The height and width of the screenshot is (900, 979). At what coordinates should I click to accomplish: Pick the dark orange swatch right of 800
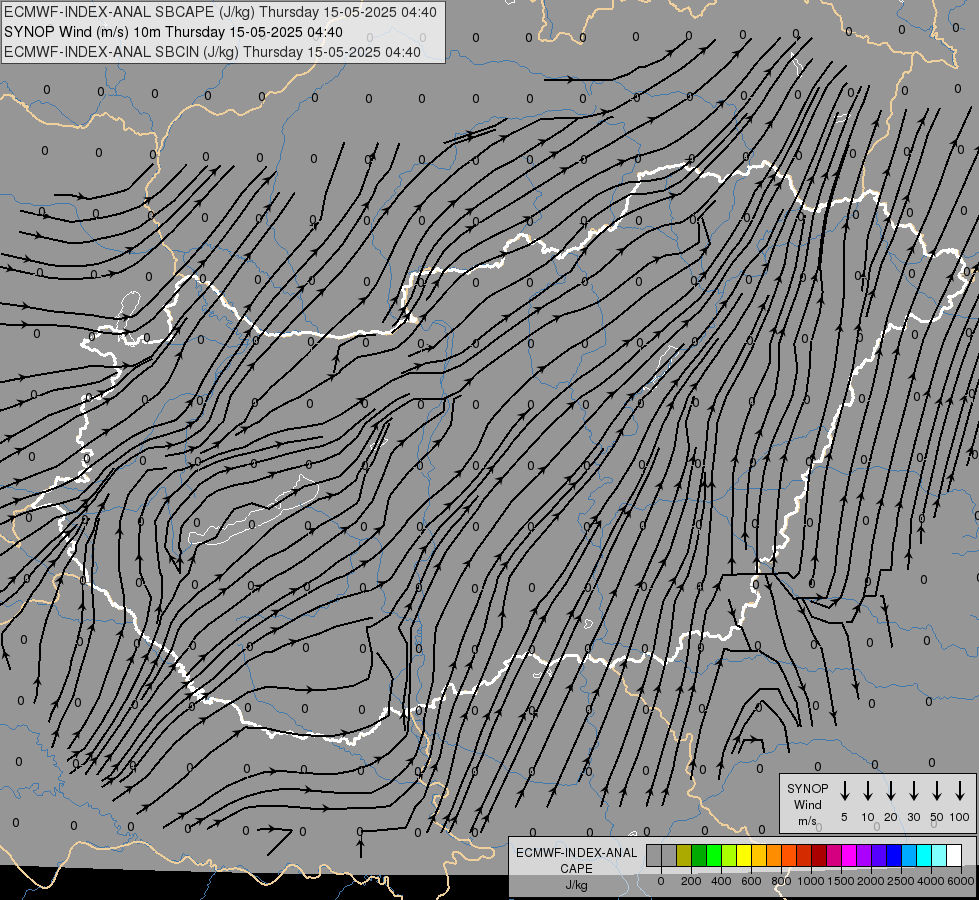tap(789, 855)
